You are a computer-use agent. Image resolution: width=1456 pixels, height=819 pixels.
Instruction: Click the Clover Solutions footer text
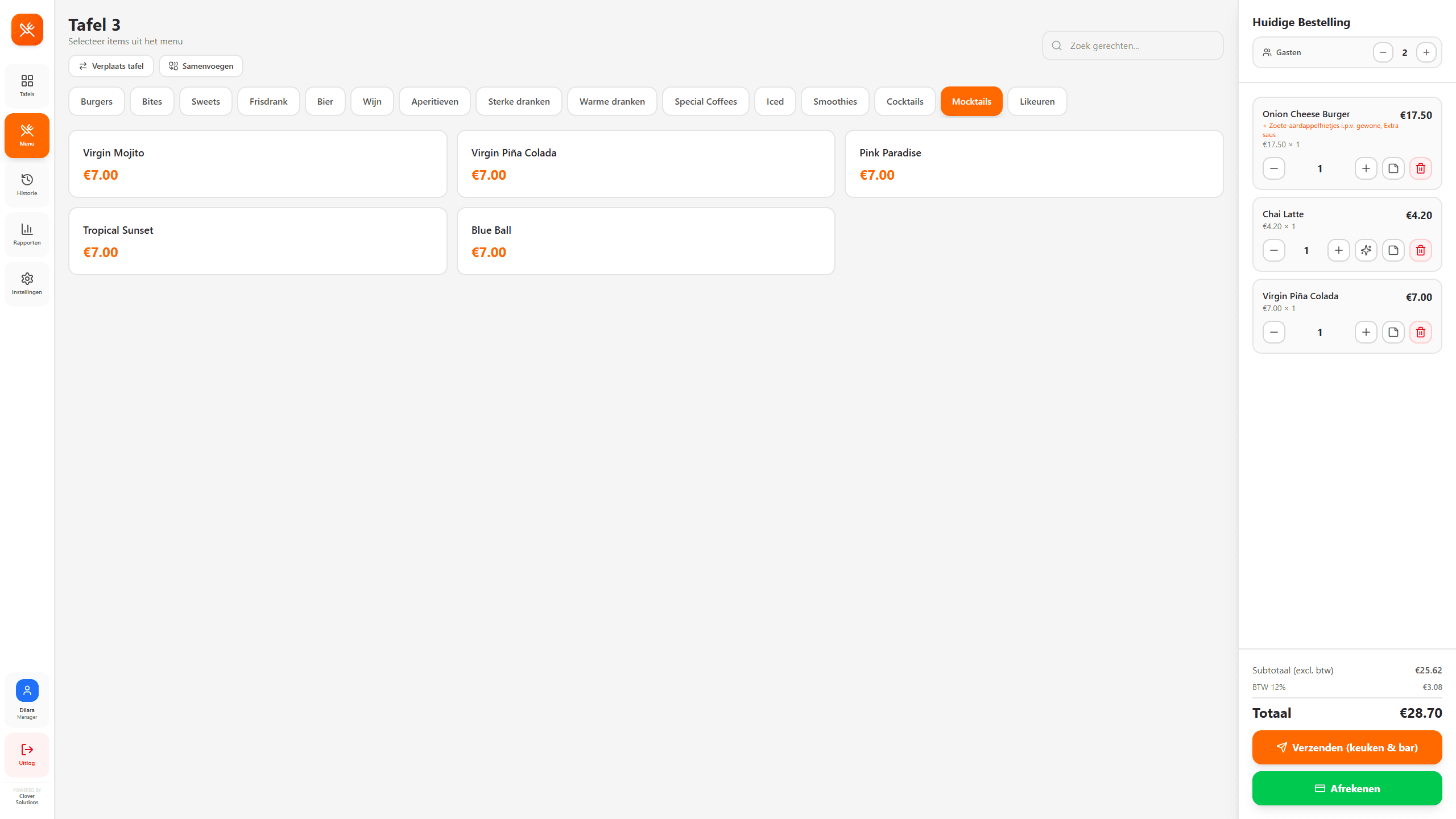[27, 799]
